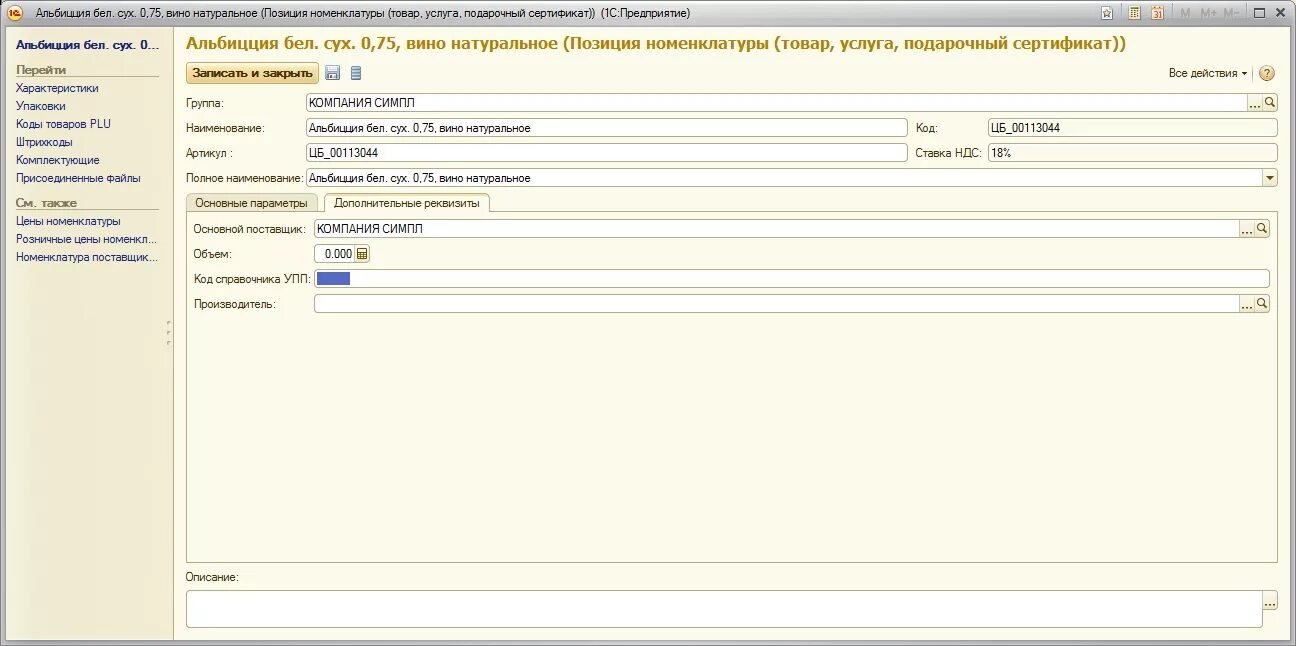Click into the Наименование field
The image size is (1296, 646).
[606, 128]
